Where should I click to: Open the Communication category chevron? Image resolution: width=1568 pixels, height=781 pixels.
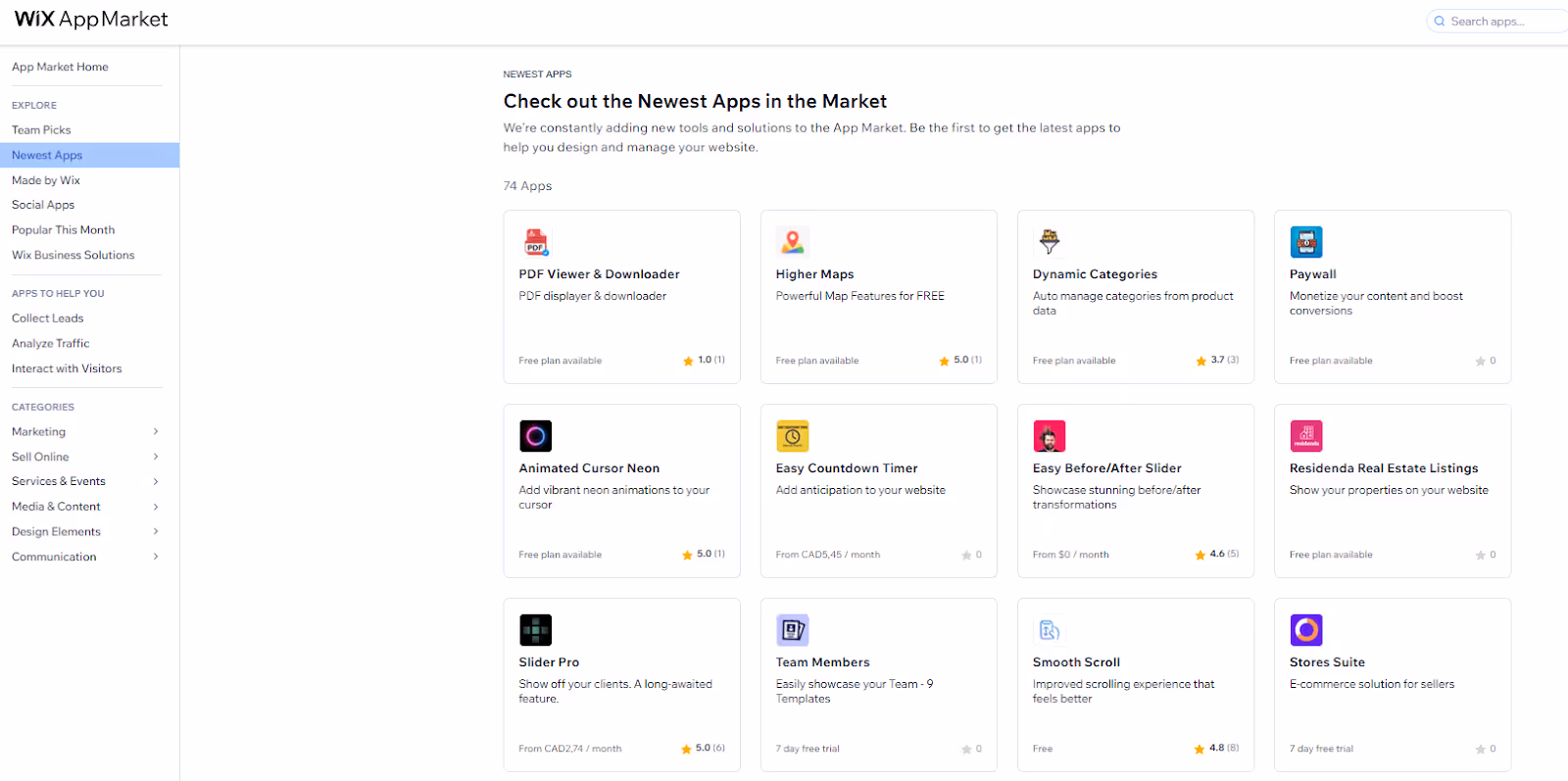tap(155, 556)
